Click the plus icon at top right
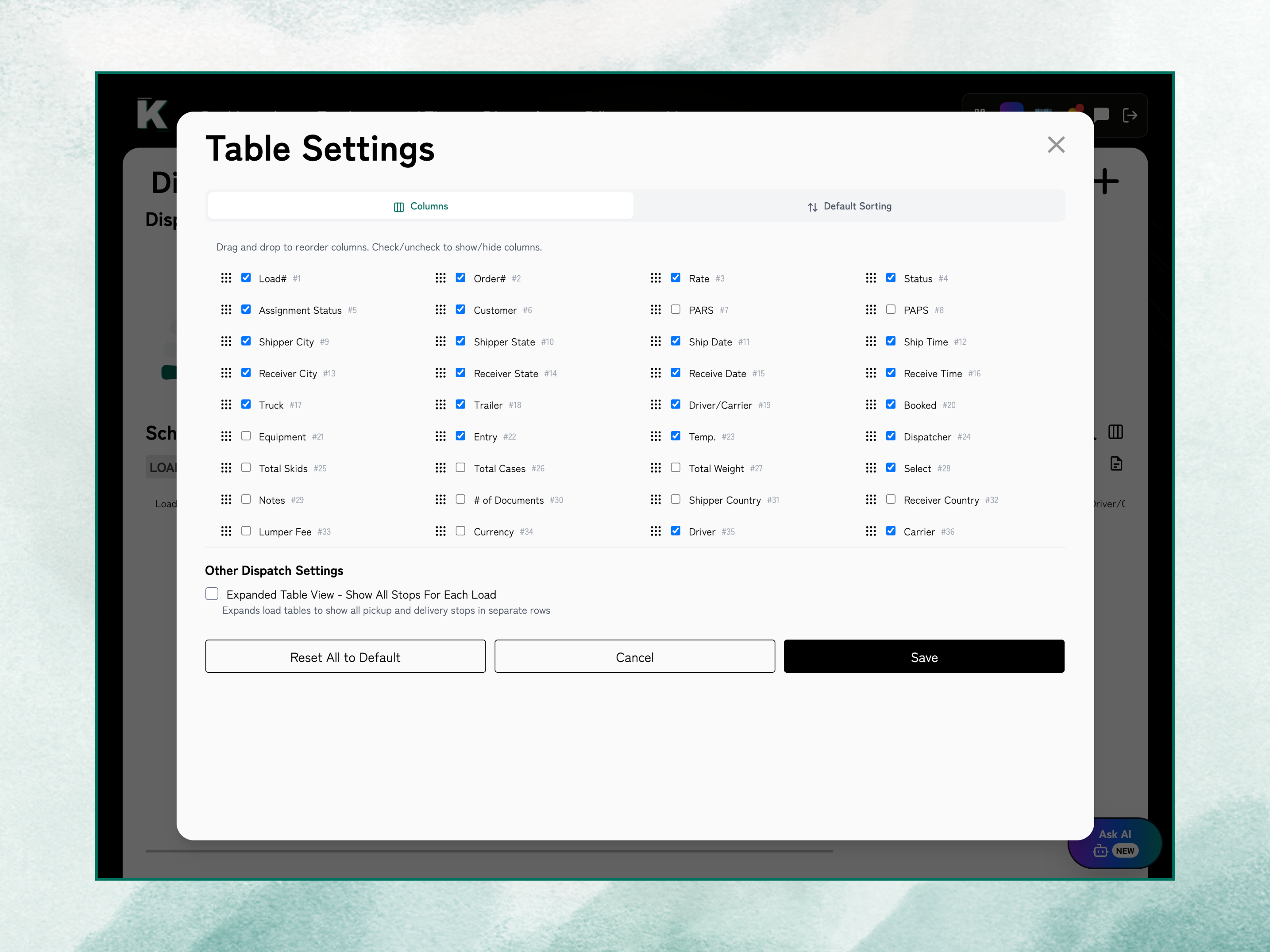The height and width of the screenshot is (952, 1270). point(1106,182)
